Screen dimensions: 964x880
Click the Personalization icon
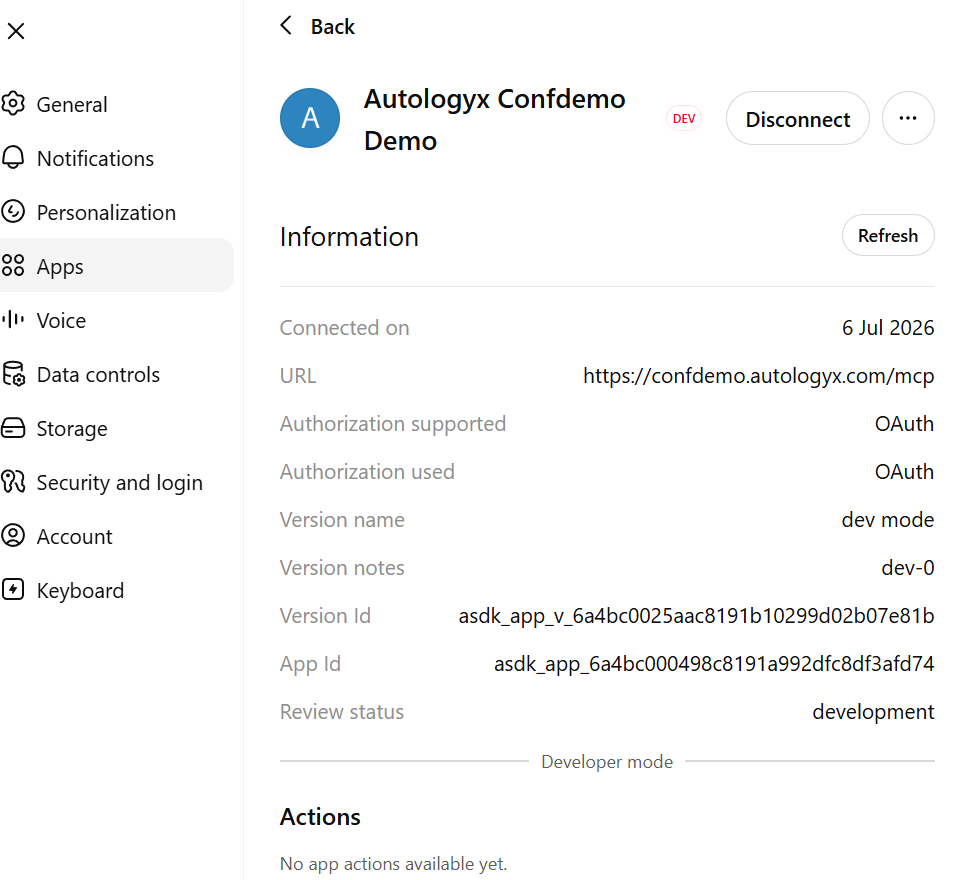[13, 212]
